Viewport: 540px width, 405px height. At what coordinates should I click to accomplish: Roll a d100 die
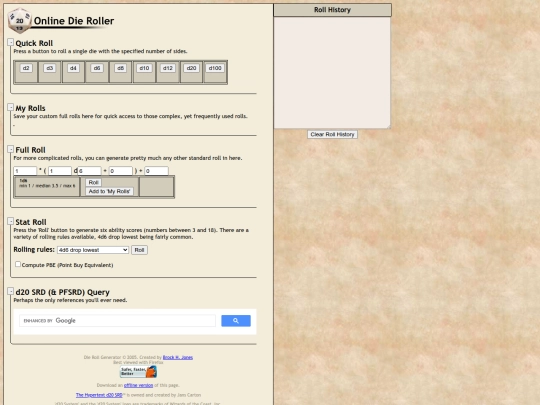[x=215, y=68]
